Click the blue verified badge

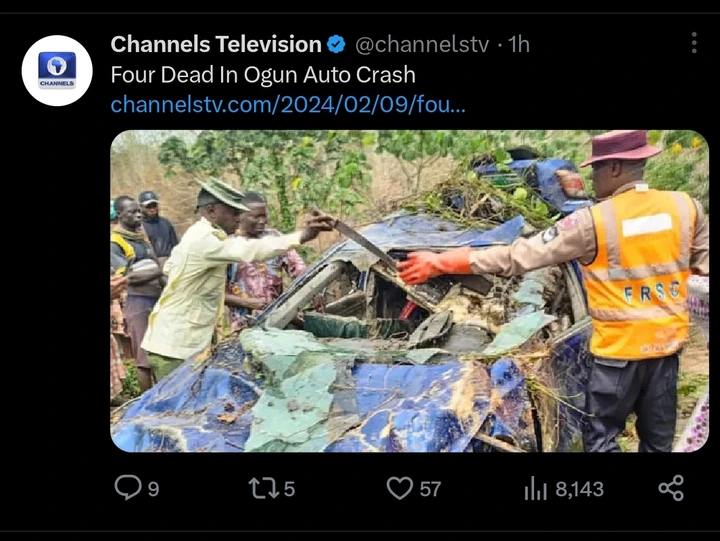(336, 45)
